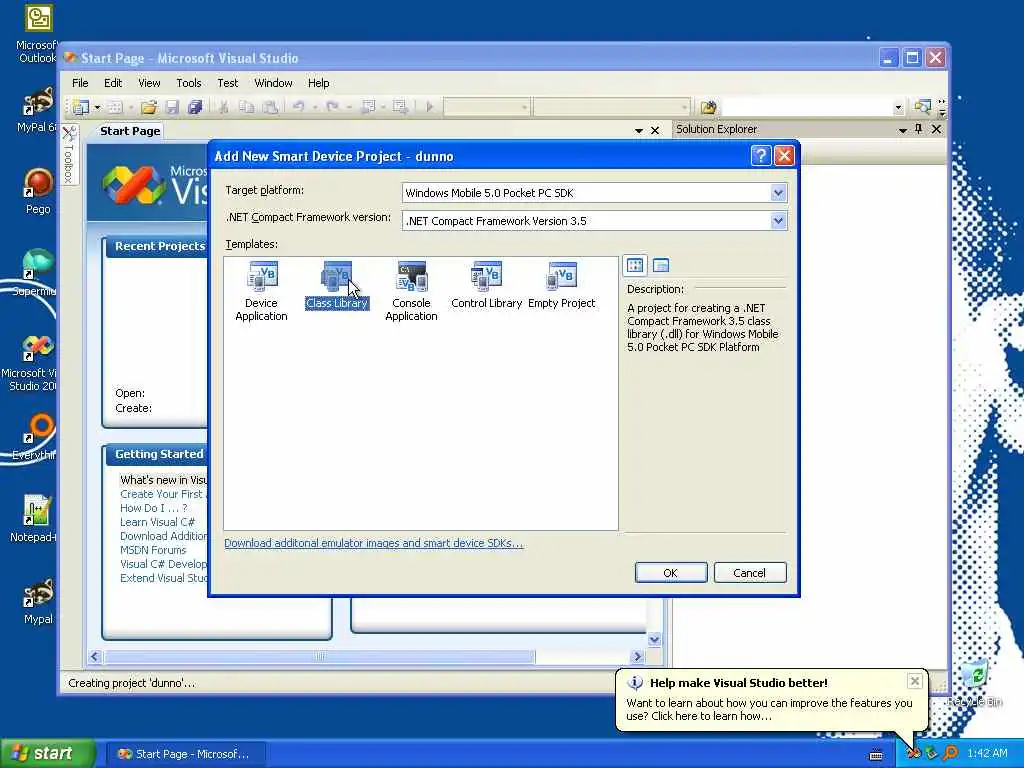Click the Open File toolbar icon
This screenshot has width=1024, height=768.
[x=149, y=107]
